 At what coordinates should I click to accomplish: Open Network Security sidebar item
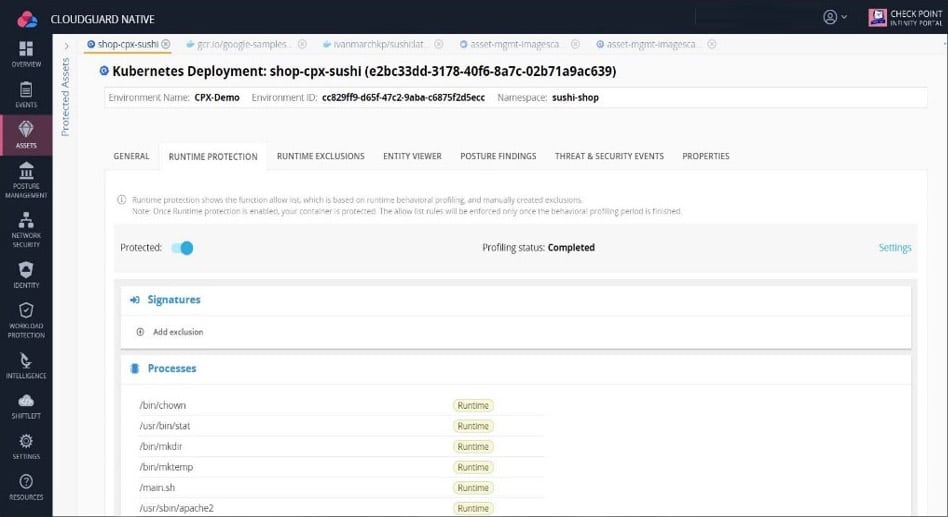tap(26, 230)
